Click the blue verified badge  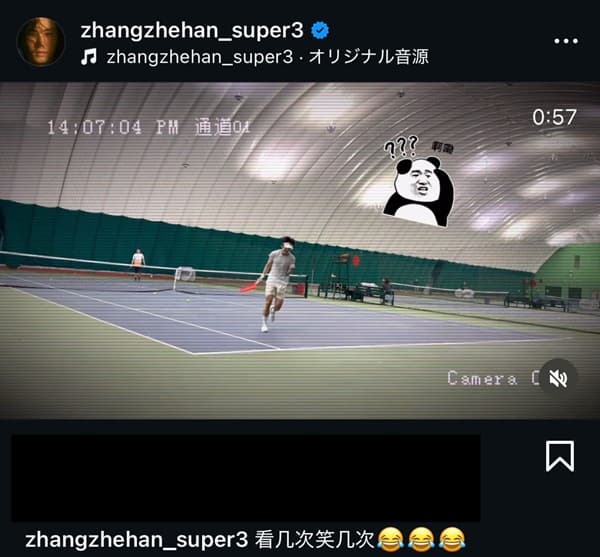(320, 31)
